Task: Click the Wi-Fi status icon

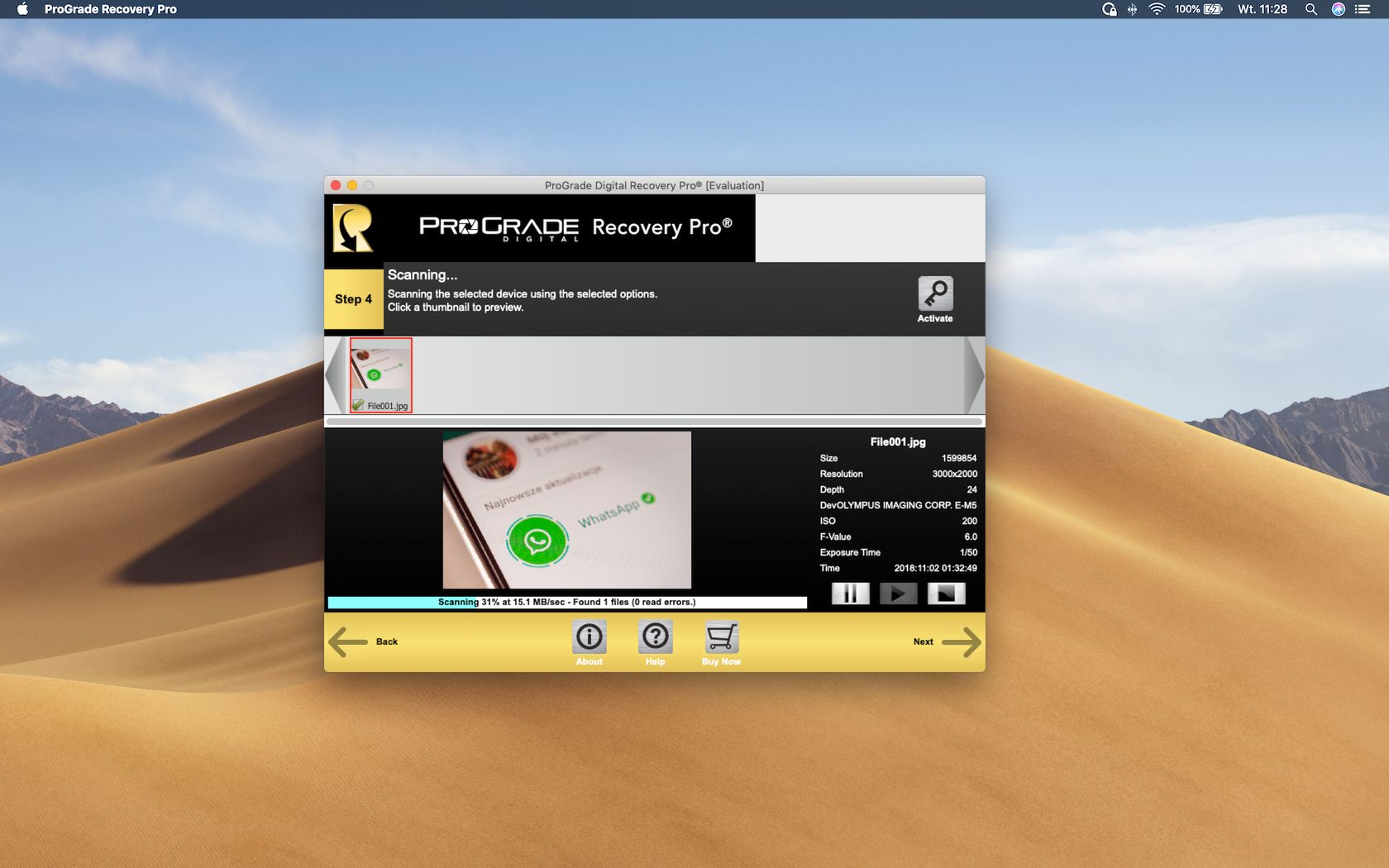Action: pos(1157,9)
